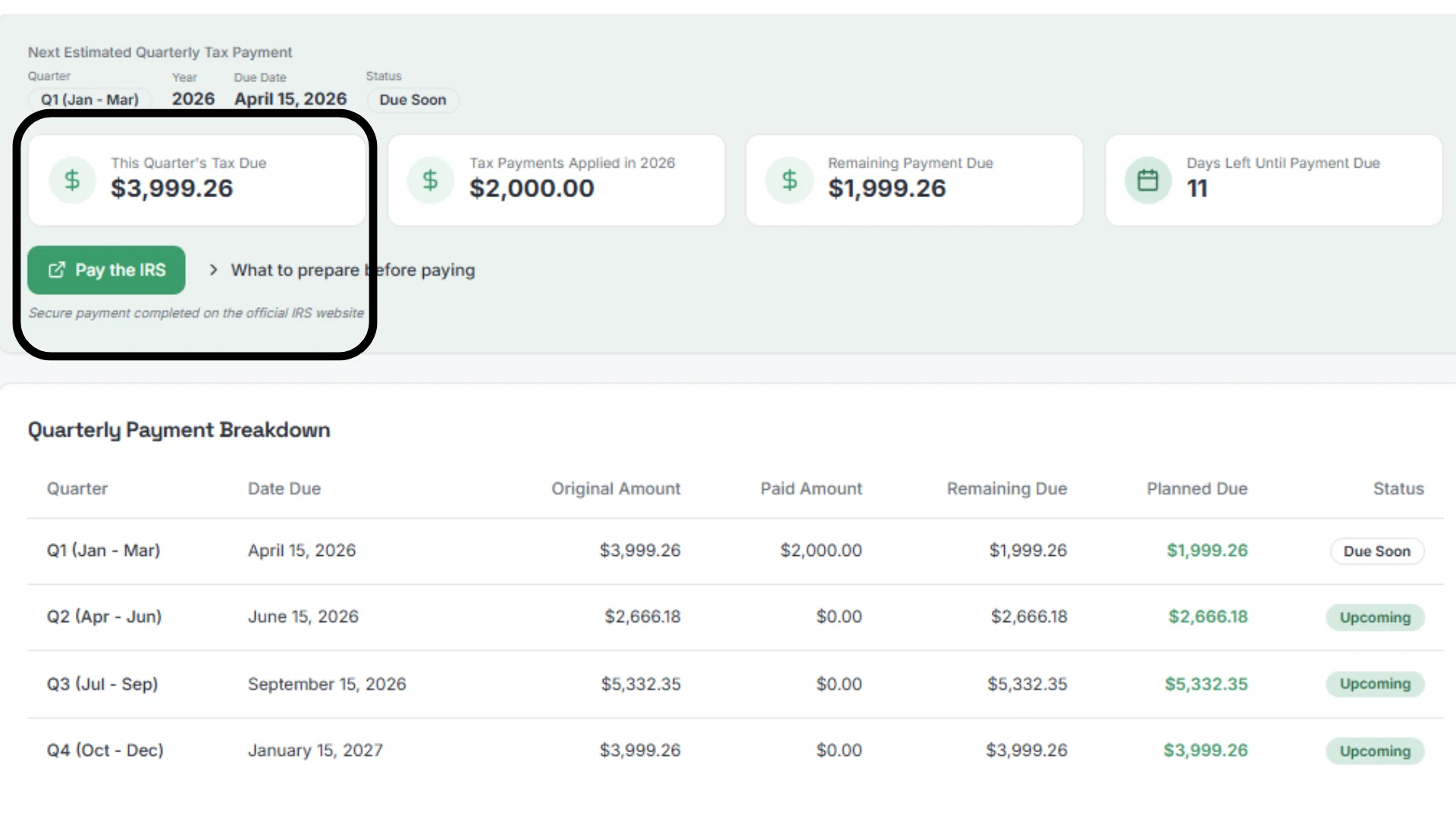Screen dimensions: 1456x819
Task: Click paid amount $2,000.00 in Q1 row
Action: pyautogui.click(x=821, y=551)
